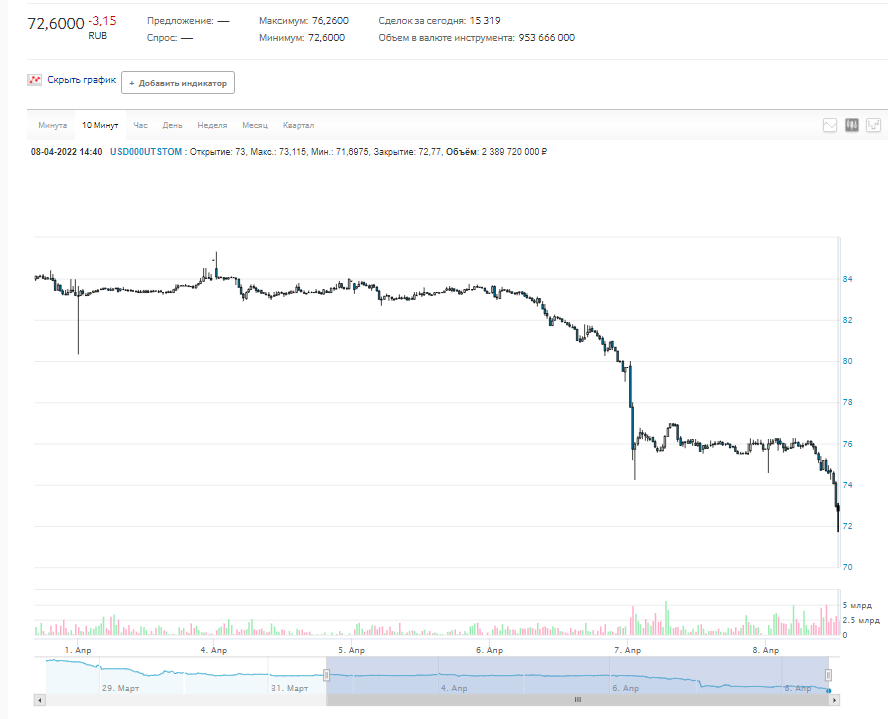This screenshot has width=889, height=719.
Task: Click the navigator scroll right arrow
Action: point(834,700)
